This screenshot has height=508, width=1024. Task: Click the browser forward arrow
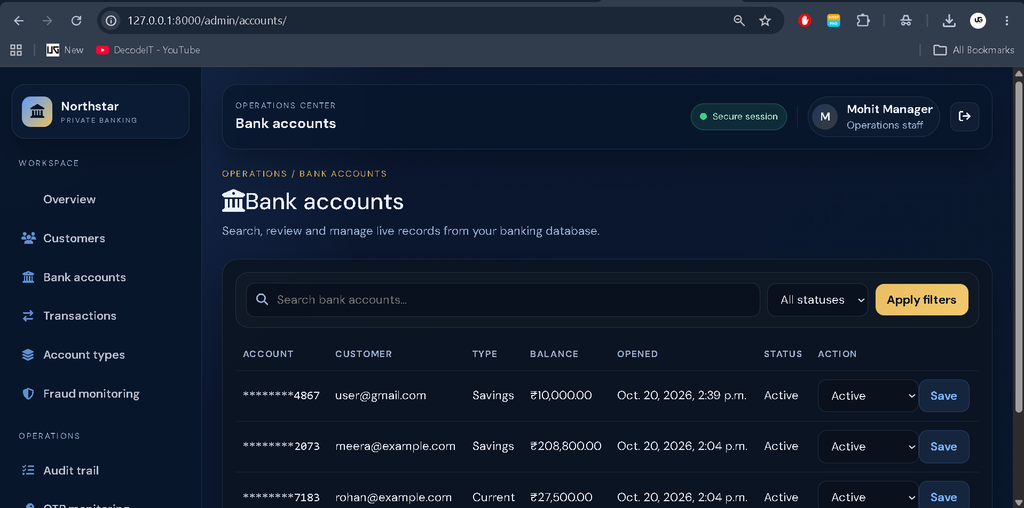47,21
